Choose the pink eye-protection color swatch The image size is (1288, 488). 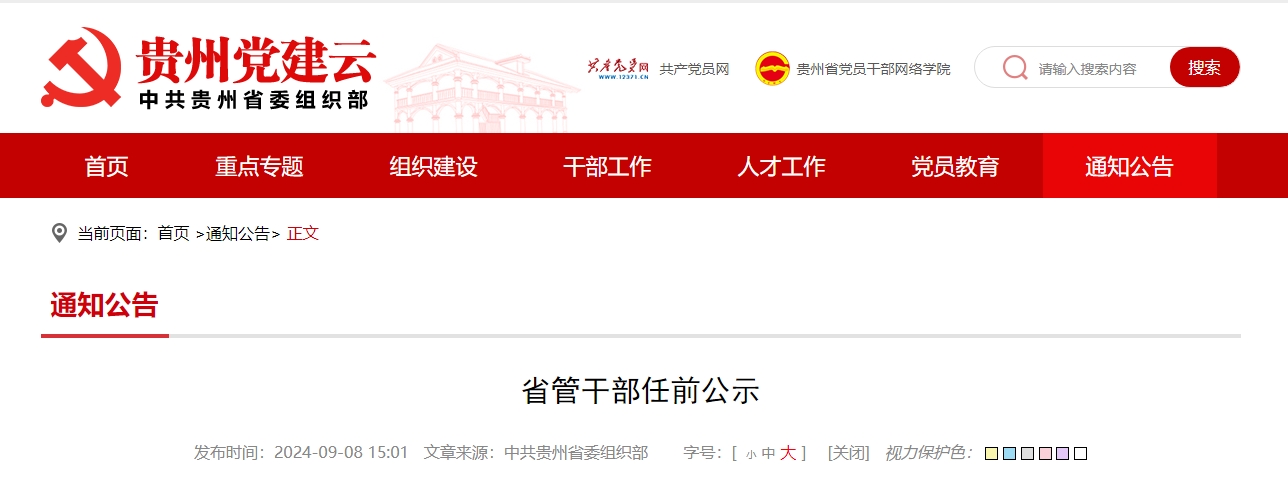pos(1045,454)
